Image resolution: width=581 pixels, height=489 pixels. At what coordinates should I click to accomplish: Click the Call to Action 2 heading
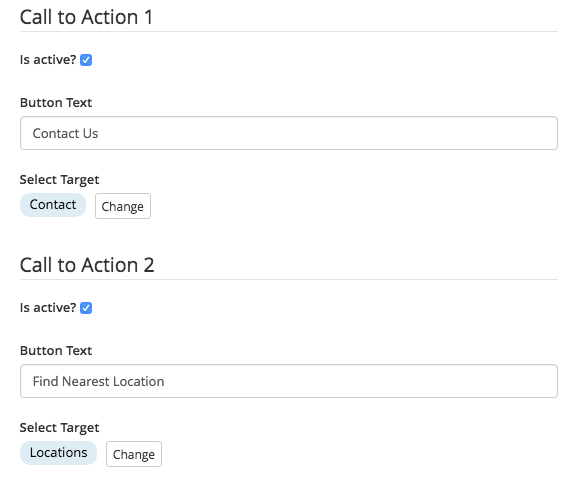(x=87, y=265)
